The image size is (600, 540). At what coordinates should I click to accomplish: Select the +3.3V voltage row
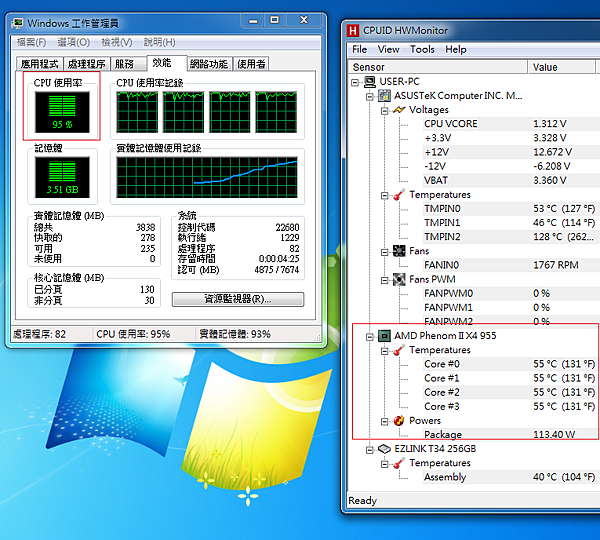coord(511,138)
